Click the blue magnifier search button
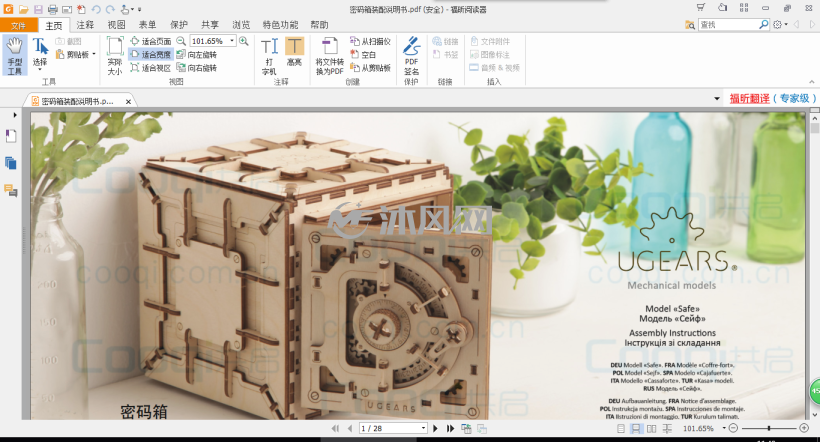The height and width of the screenshot is (442, 820). pos(764,24)
